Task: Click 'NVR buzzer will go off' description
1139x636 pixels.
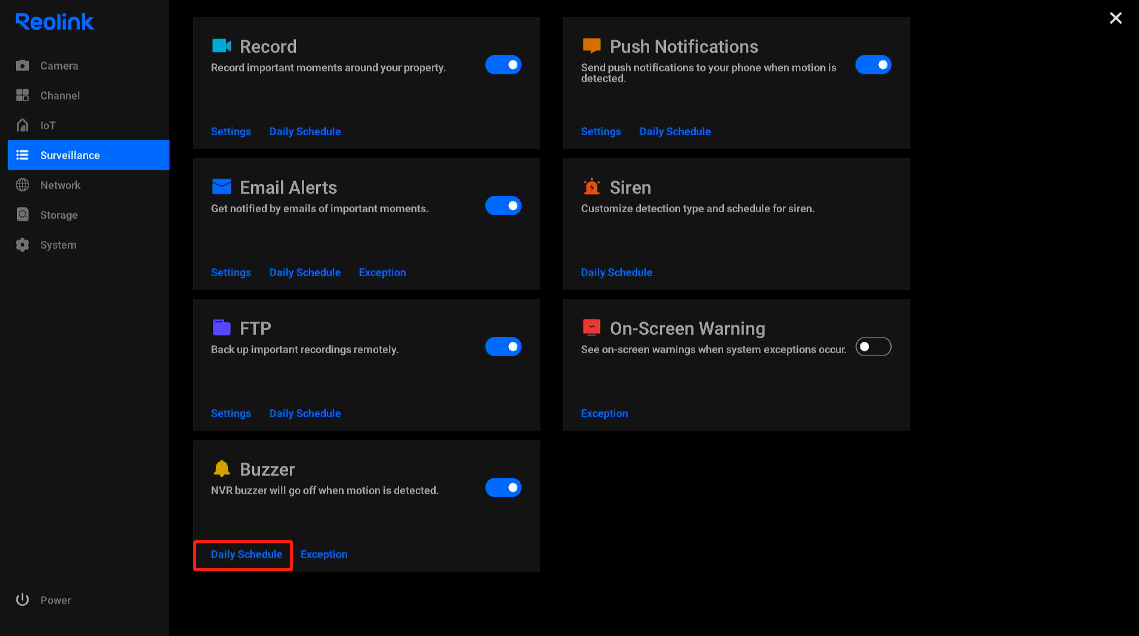Action: pyautogui.click(x=325, y=490)
